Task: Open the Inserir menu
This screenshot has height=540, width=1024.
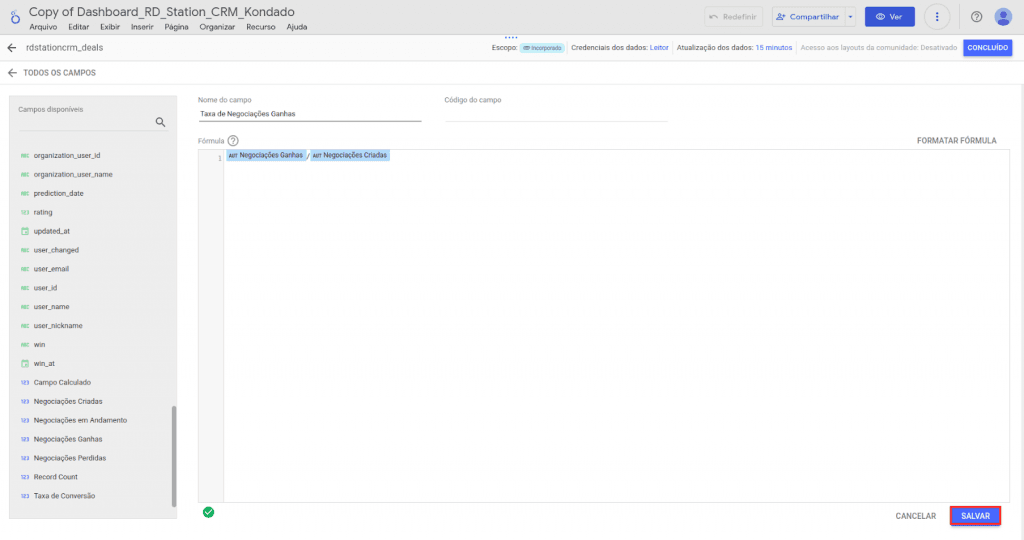Action: (x=142, y=27)
